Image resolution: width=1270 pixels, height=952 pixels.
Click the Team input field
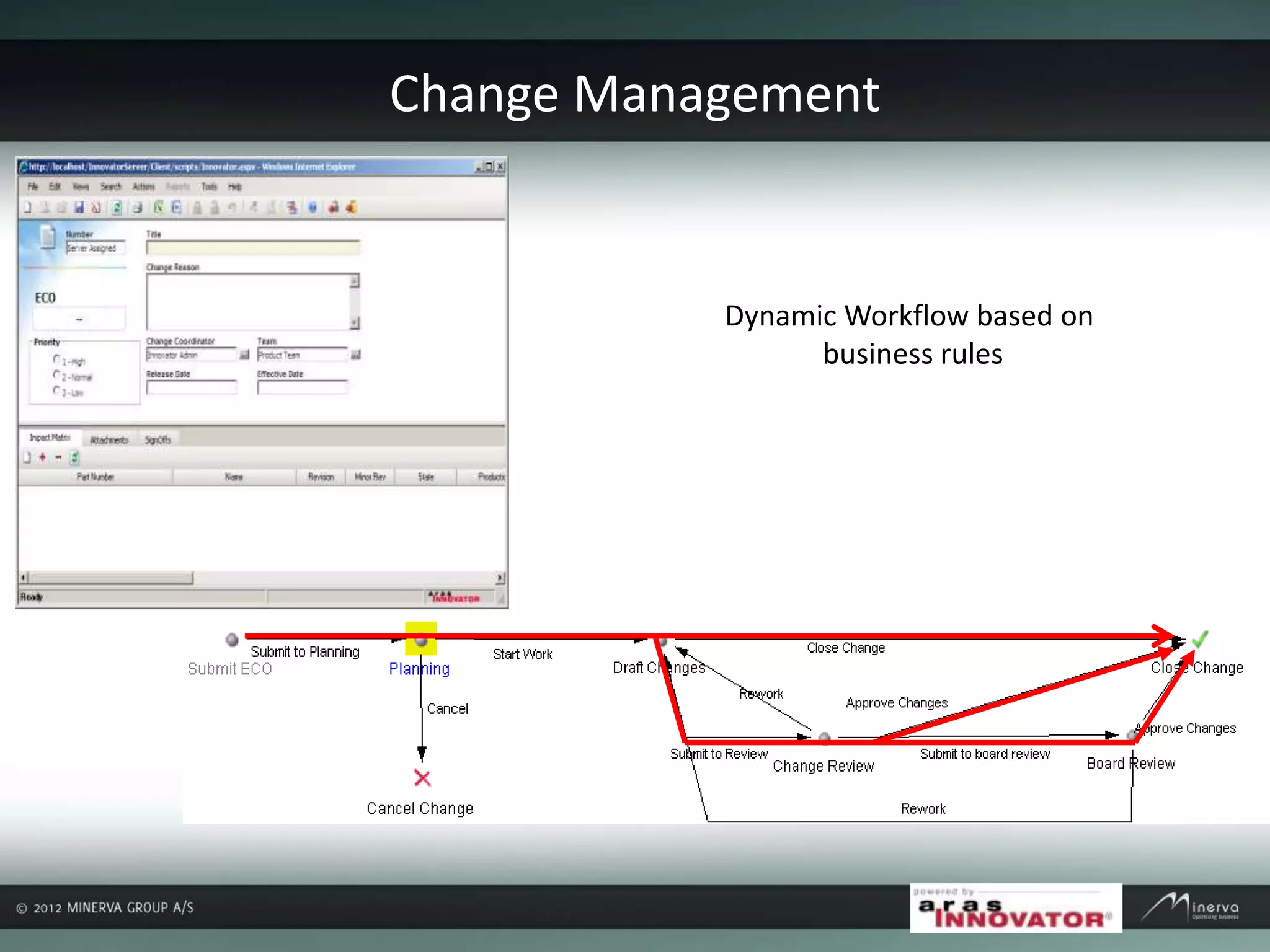tap(303, 355)
